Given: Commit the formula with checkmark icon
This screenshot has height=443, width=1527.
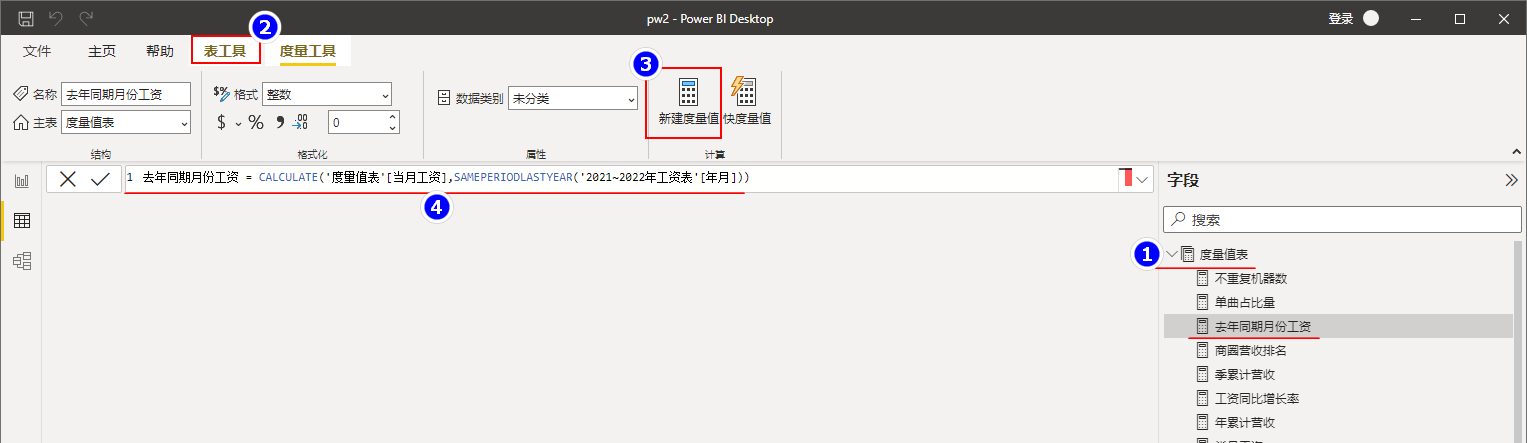Looking at the screenshot, I should 100,179.
